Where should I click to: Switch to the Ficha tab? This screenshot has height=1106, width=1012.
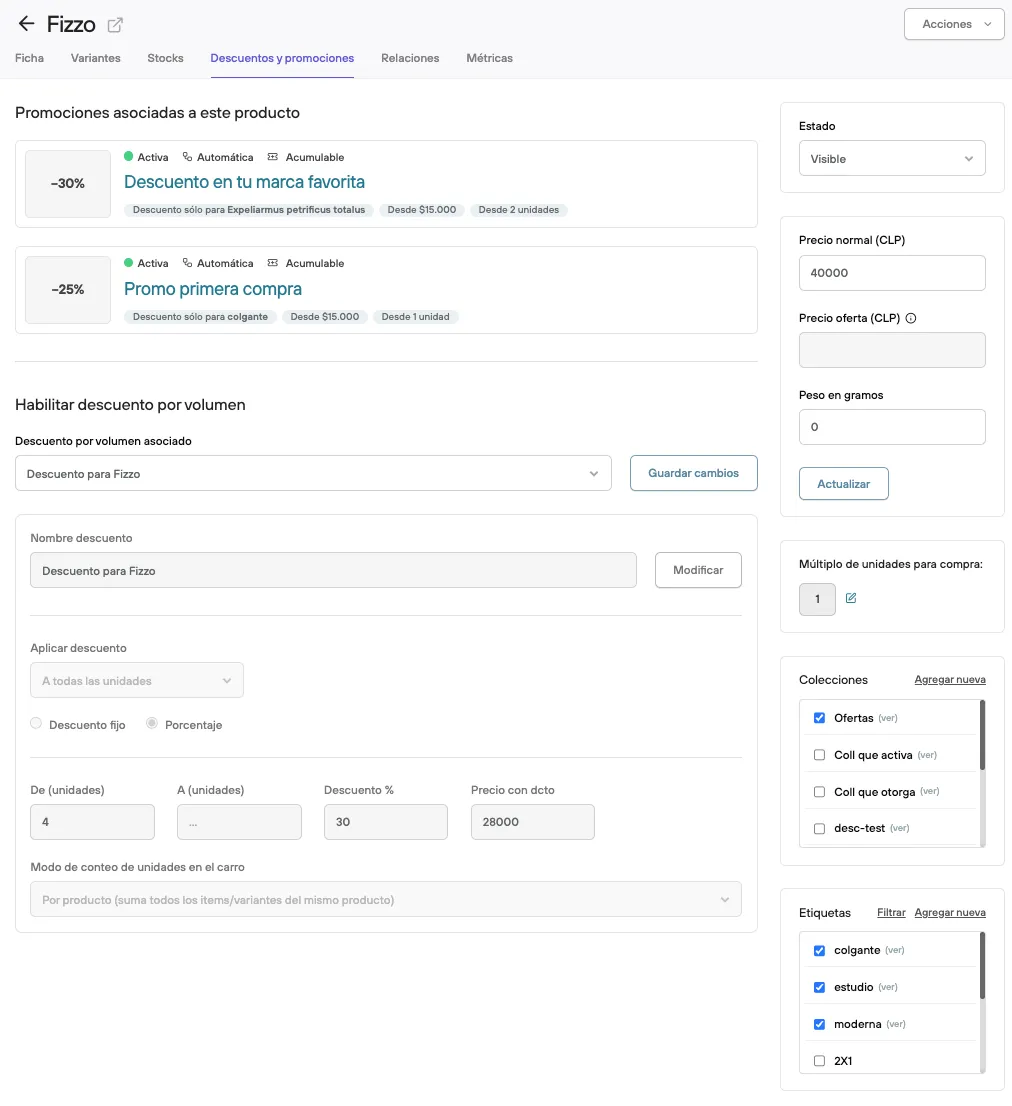30,58
